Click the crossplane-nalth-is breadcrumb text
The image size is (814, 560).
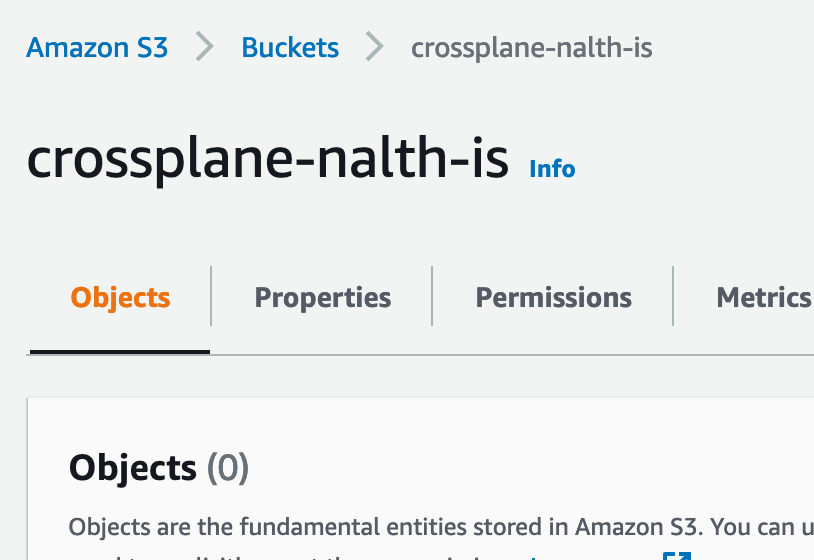click(531, 47)
